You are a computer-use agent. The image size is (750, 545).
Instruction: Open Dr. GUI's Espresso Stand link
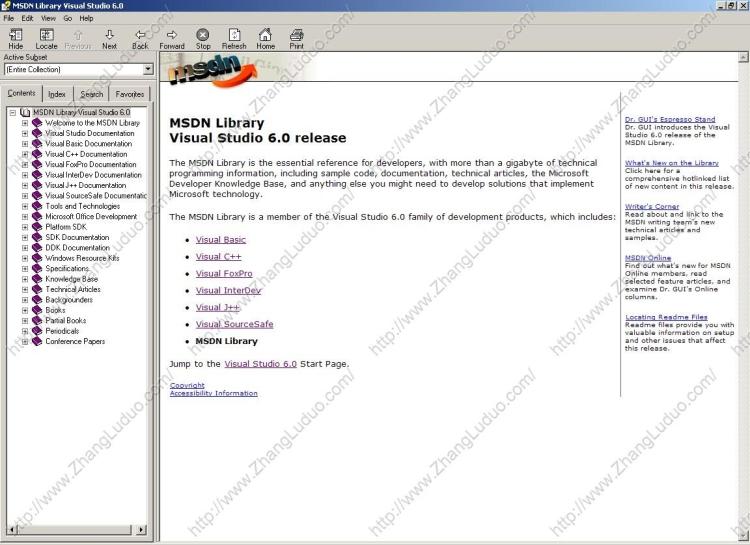click(x=670, y=119)
